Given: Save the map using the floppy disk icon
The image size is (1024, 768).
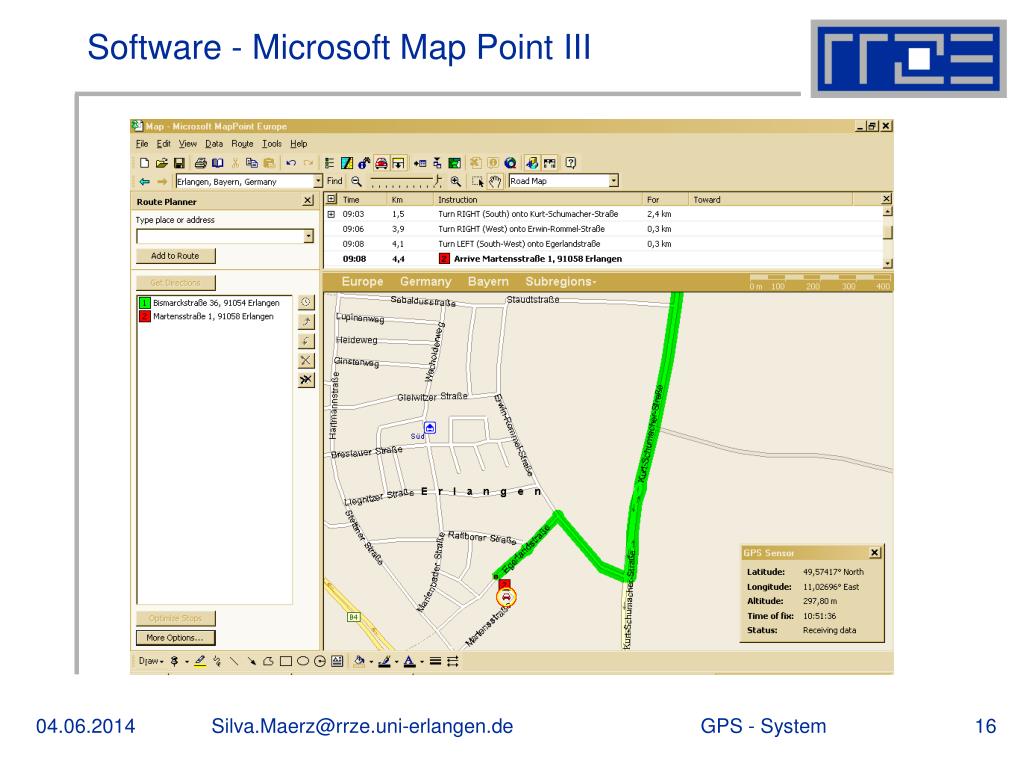Looking at the screenshot, I should tap(179, 163).
